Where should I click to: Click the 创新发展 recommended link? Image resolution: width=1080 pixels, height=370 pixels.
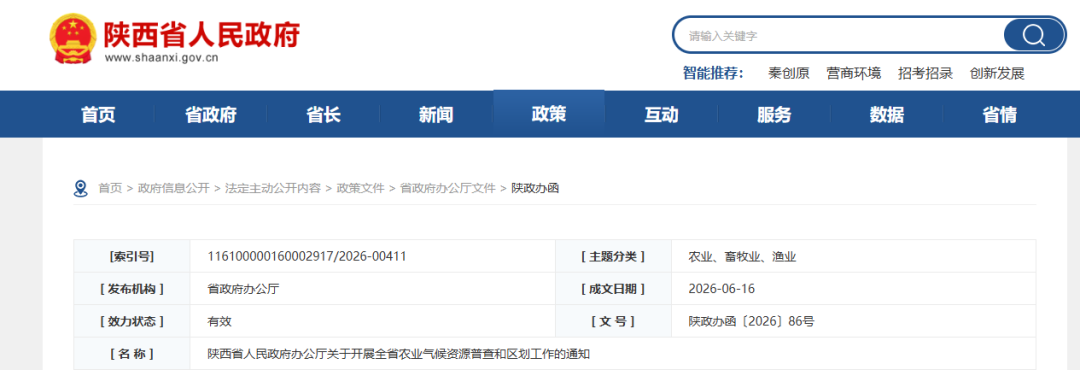(x=997, y=73)
